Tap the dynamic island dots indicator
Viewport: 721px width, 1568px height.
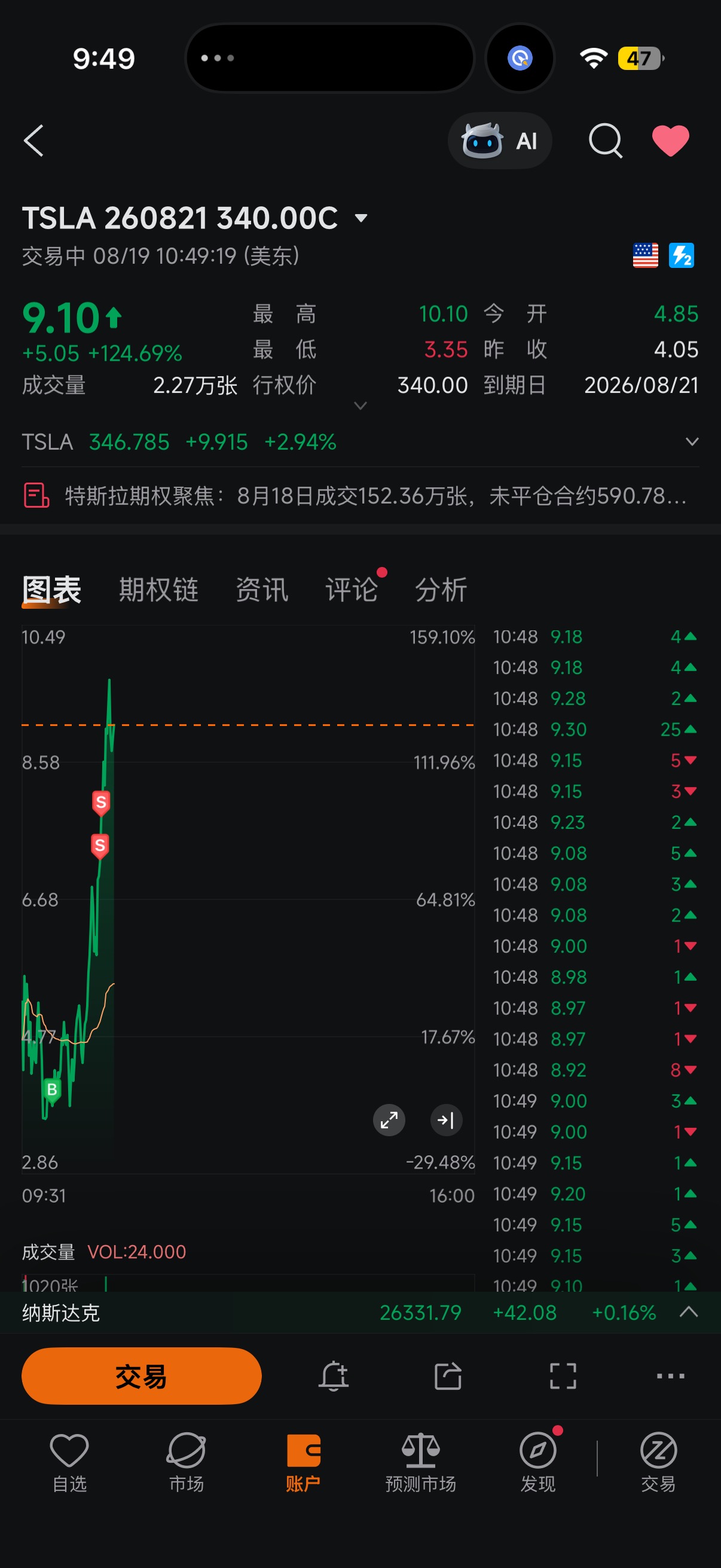click(217, 59)
